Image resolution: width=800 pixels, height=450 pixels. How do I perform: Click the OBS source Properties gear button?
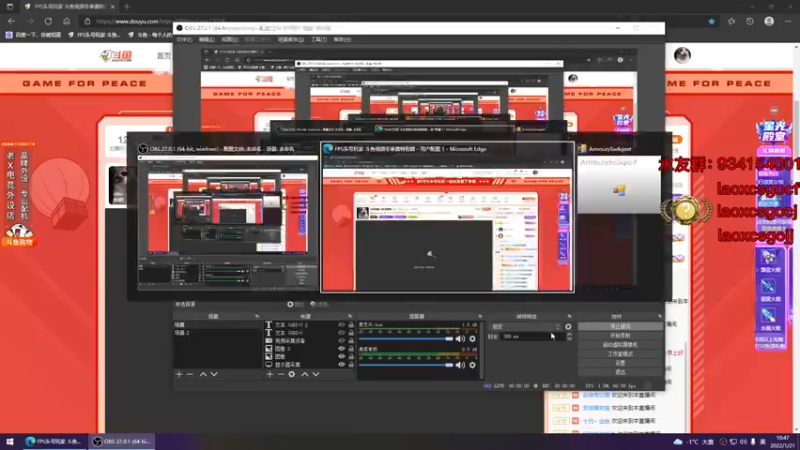295,305
